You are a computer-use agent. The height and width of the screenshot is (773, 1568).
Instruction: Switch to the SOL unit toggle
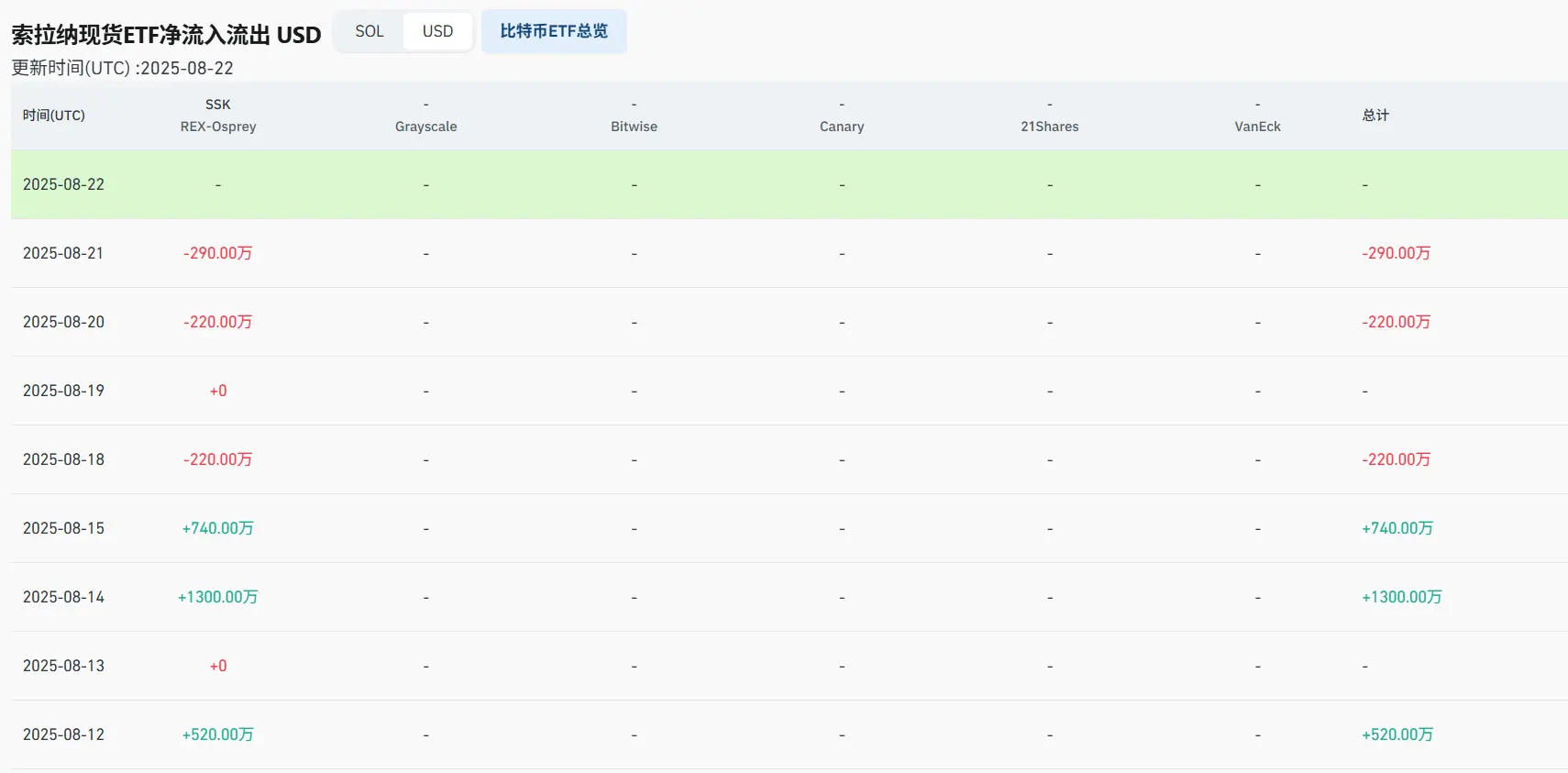point(370,31)
